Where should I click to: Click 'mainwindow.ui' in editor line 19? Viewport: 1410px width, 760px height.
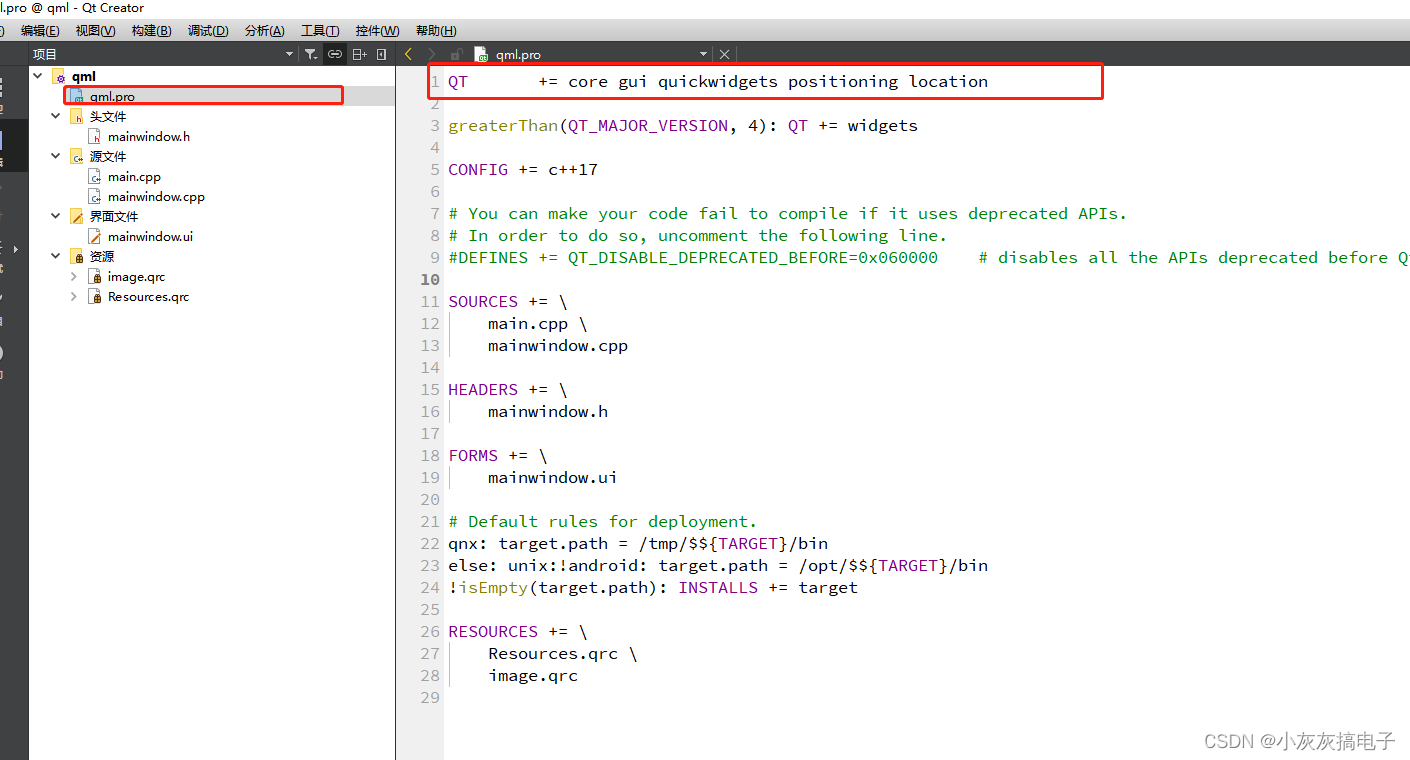point(553,478)
